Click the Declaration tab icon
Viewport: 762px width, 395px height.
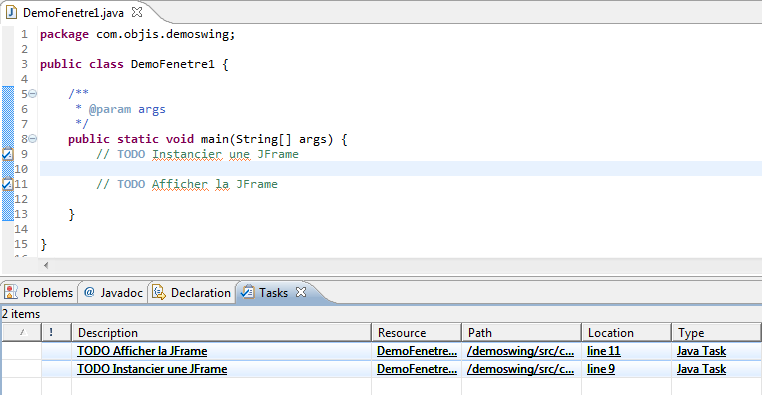[158, 292]
